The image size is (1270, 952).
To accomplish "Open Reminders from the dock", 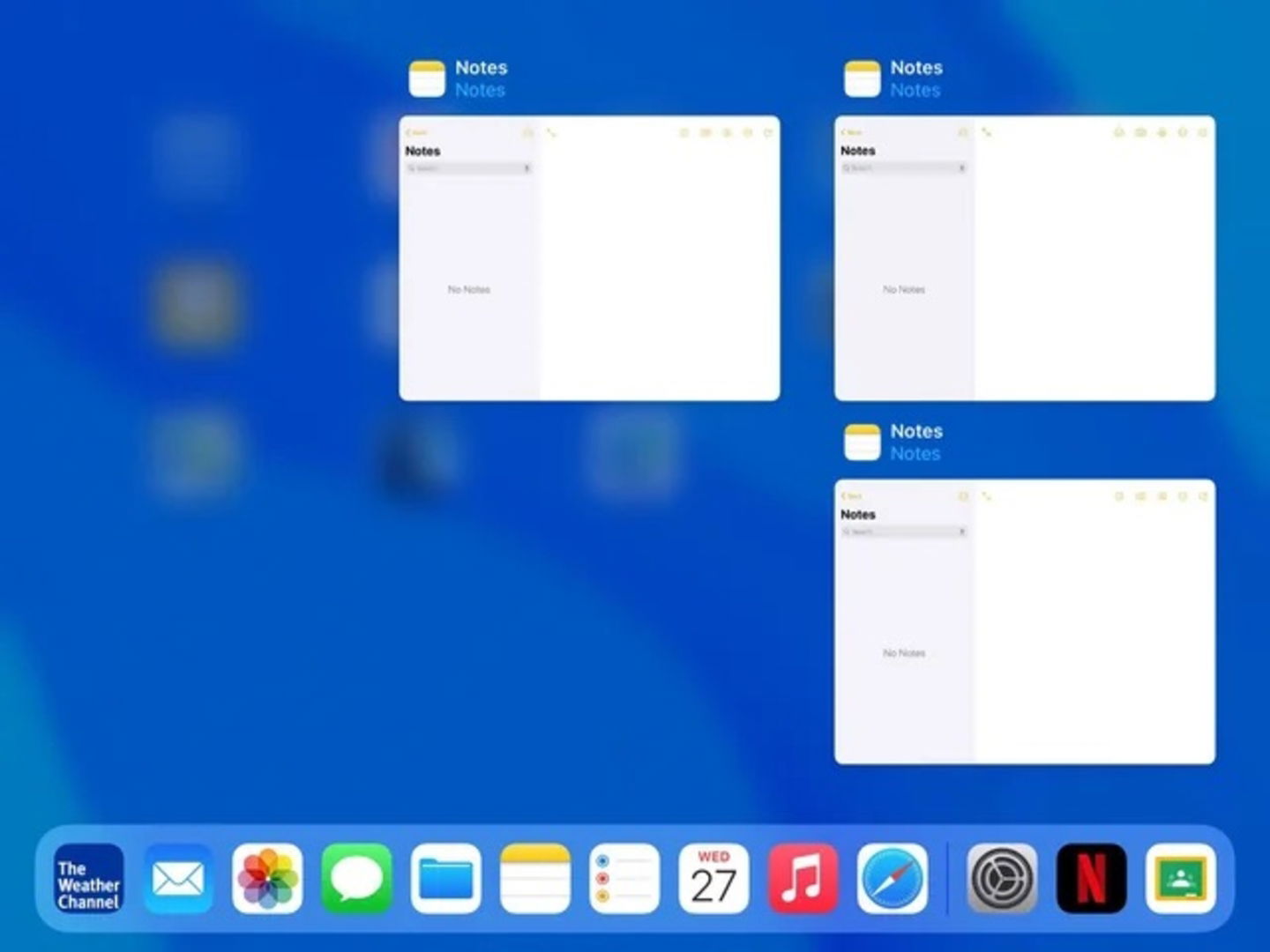I will (x=624, y=879).
